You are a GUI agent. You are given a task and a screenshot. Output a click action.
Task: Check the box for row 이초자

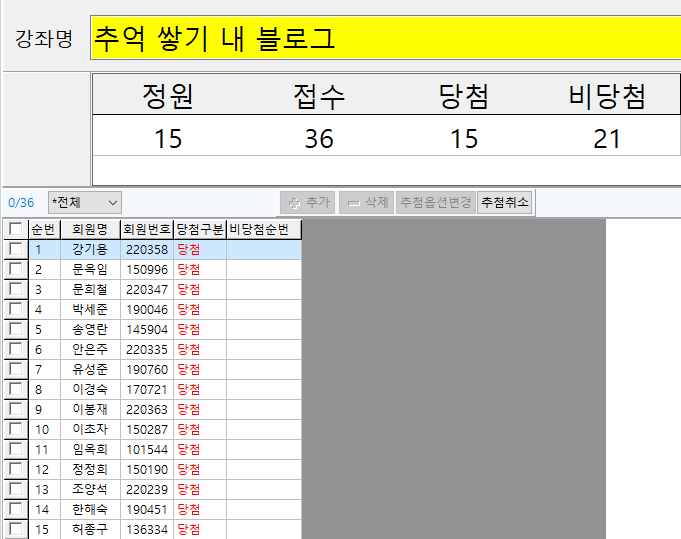[16, 429]
